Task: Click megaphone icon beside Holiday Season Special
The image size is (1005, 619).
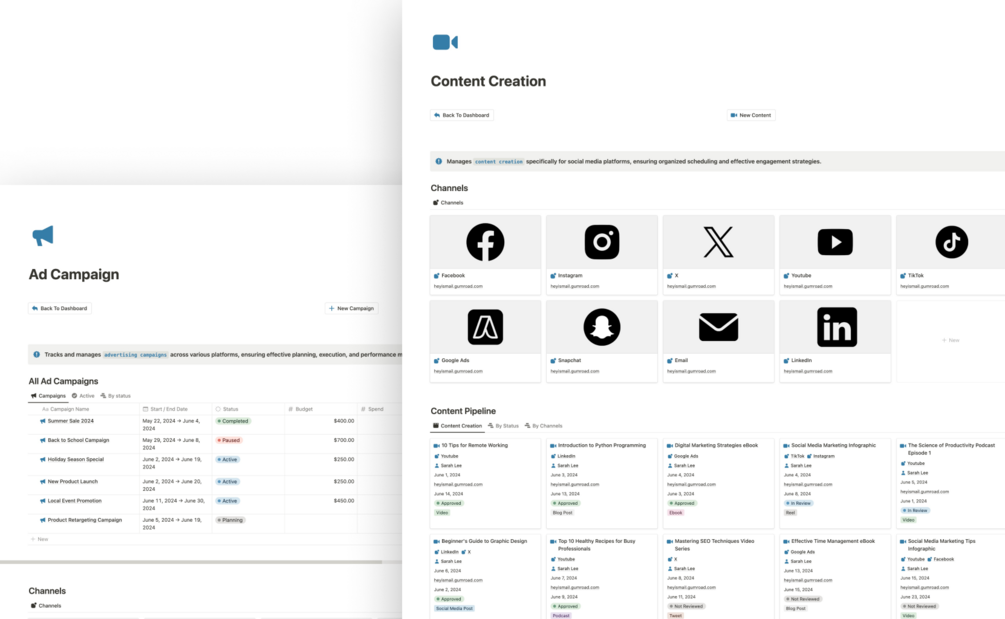Action: pos(42,459)
